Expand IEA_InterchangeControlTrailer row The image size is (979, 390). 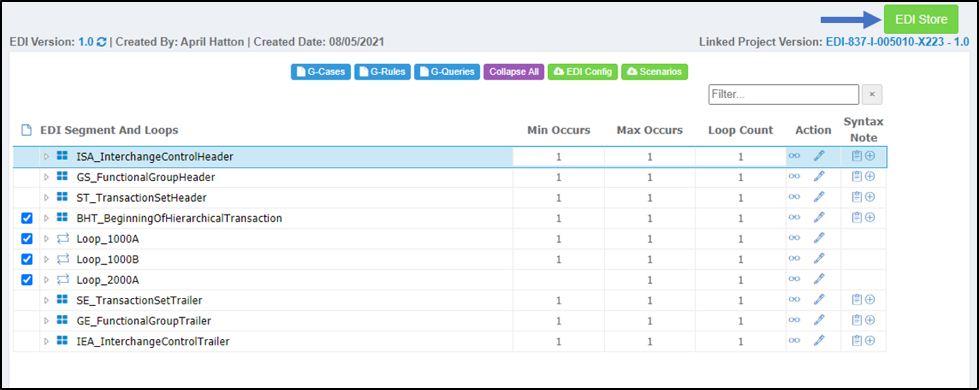[46, 341]
